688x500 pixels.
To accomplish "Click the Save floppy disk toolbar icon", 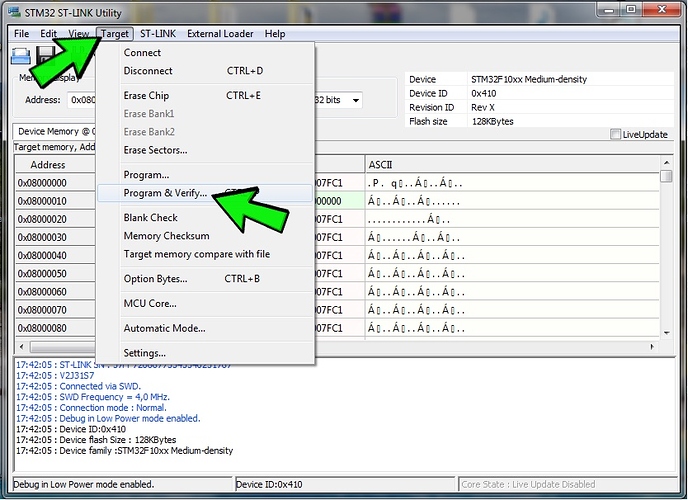I will click(x=45, y=56).
